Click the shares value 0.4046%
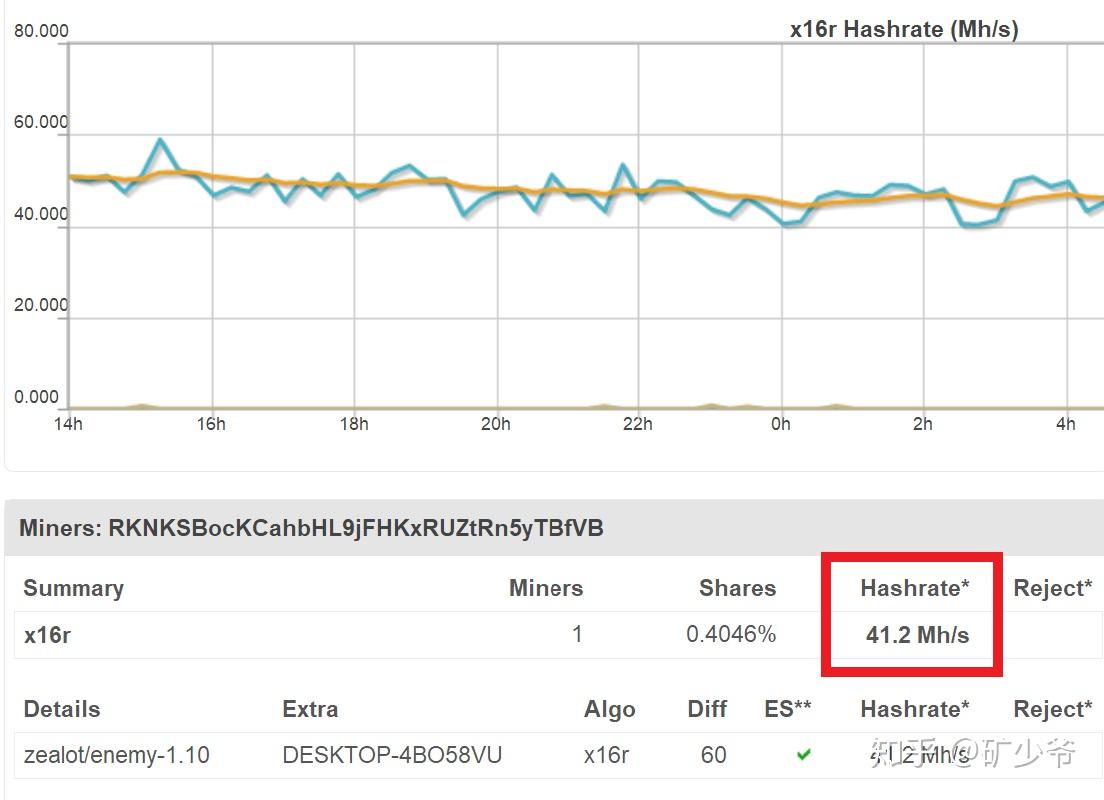The width and height of the screenshot is (1104, 800). click(731, 634)
